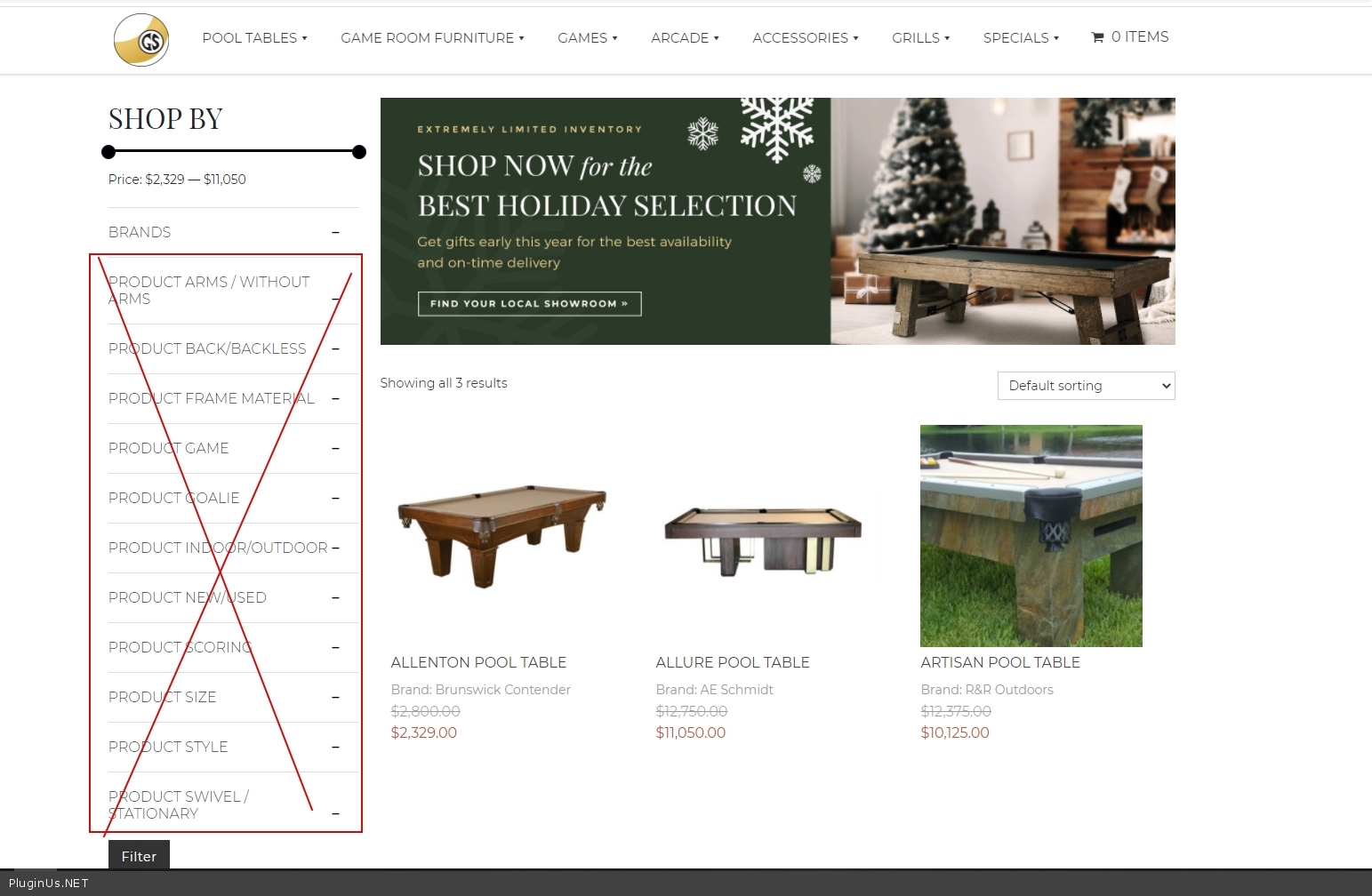Click the Price: $2,329 — $11,050 label
1372x896 pixels.
[177, 180]
